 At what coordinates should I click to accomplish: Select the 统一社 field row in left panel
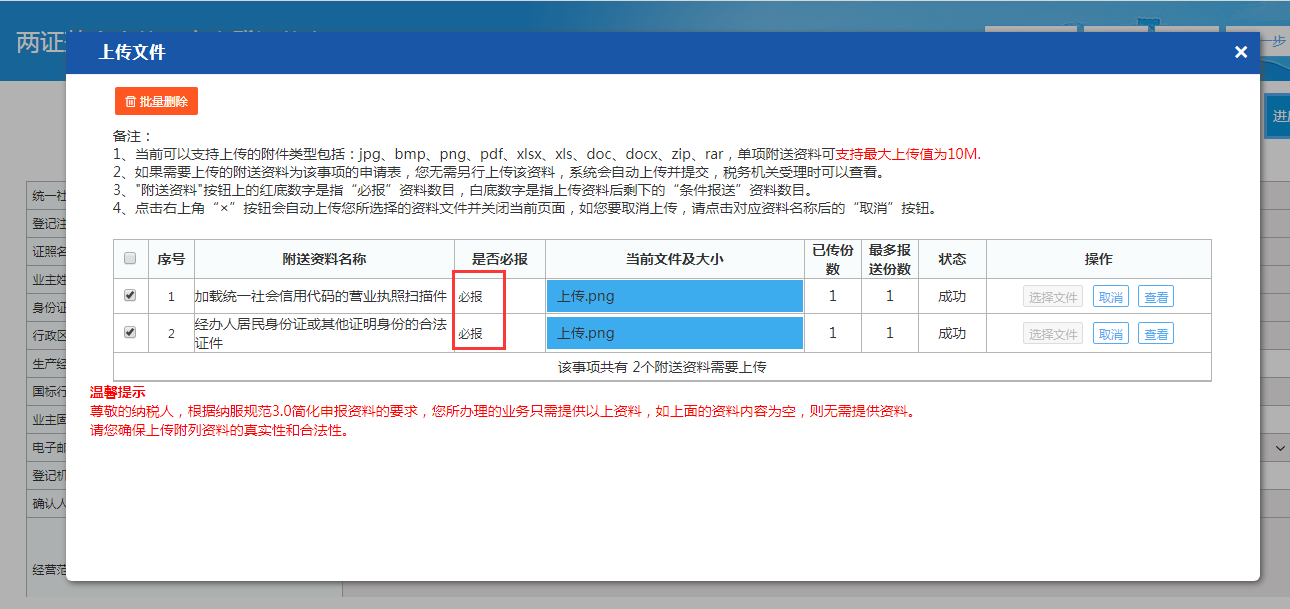[x=40, y=196]
